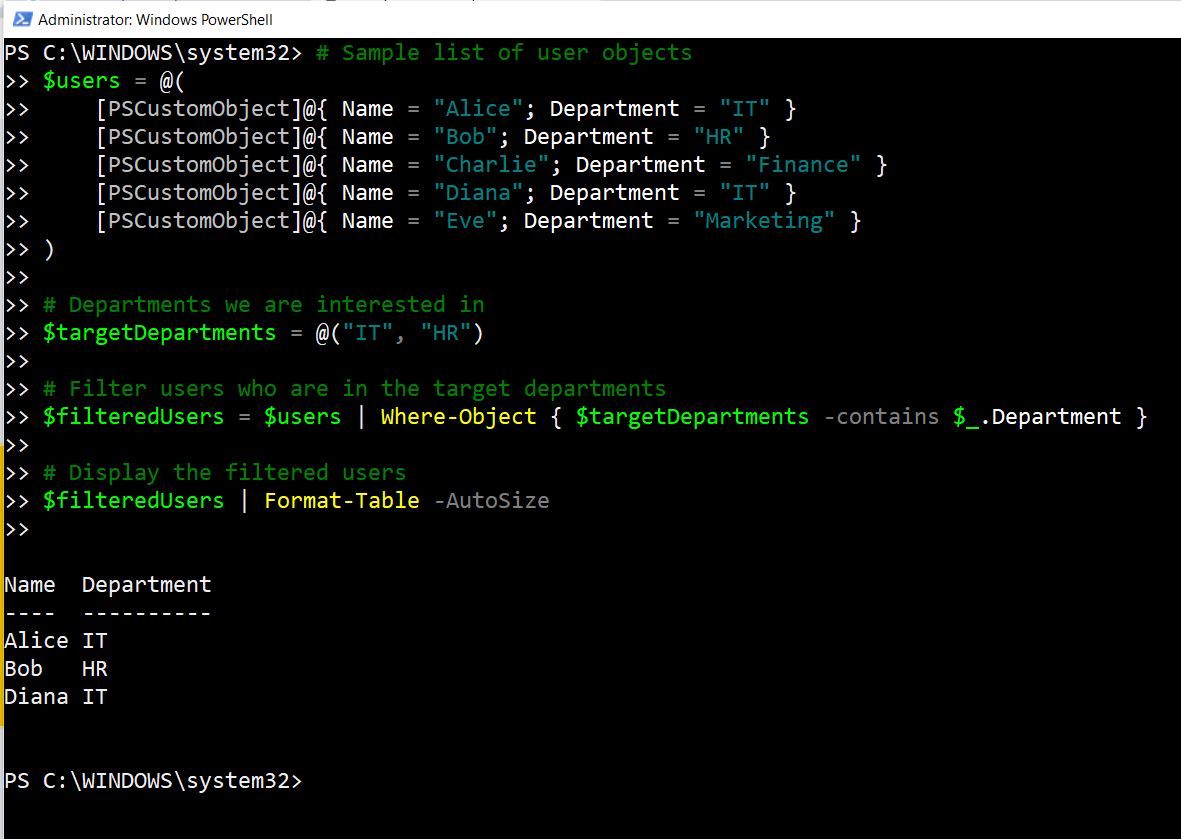Image resolution: width=1181 pixels, height=839 pixels.
Task: Click the bottom PS C:\WINDOWS\system32> prompt
Action: pyautogui.click(x=152, y=780)
